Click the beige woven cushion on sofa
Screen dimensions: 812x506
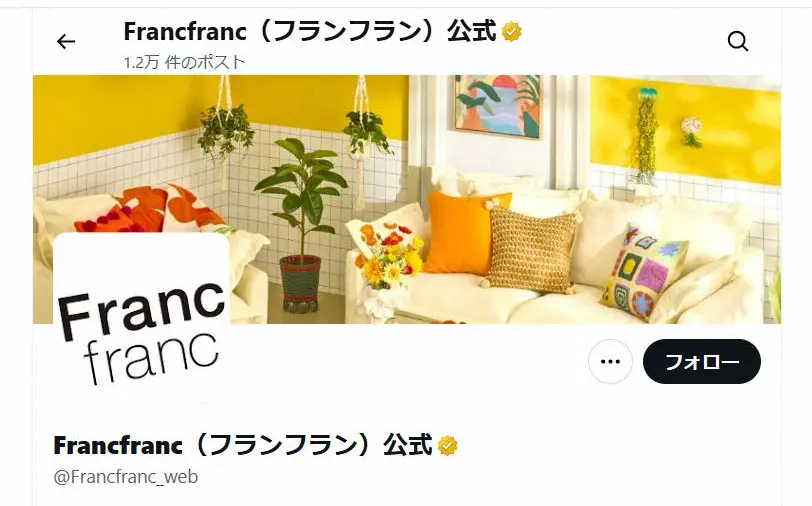coord(532,250)
